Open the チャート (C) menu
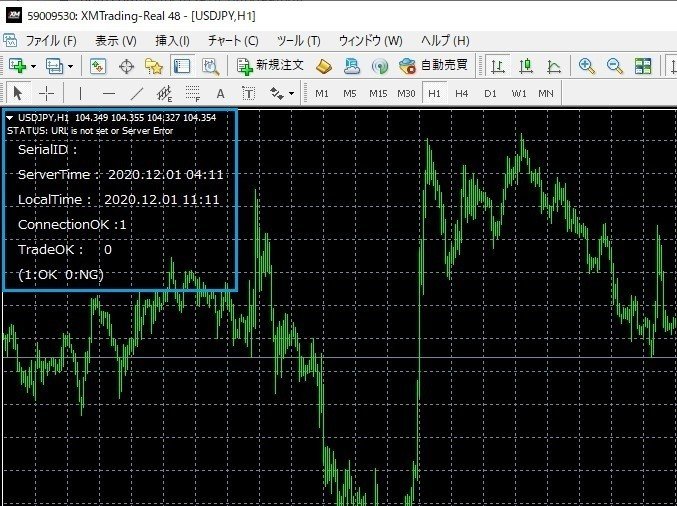Image resolution: width=677 pixels, height=506 pixels. 233,41
